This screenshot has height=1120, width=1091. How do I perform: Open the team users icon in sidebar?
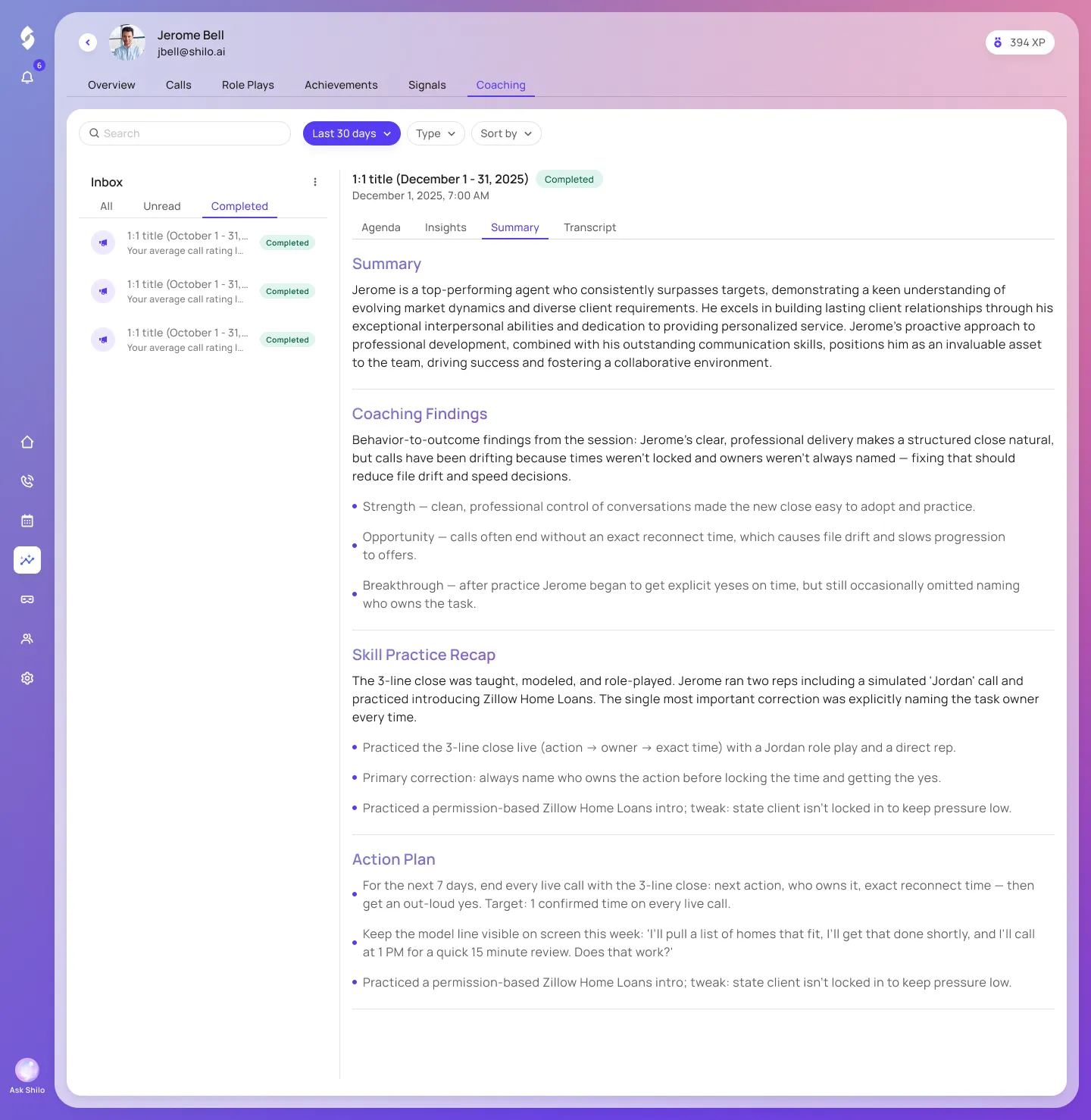tap(27, 639)
